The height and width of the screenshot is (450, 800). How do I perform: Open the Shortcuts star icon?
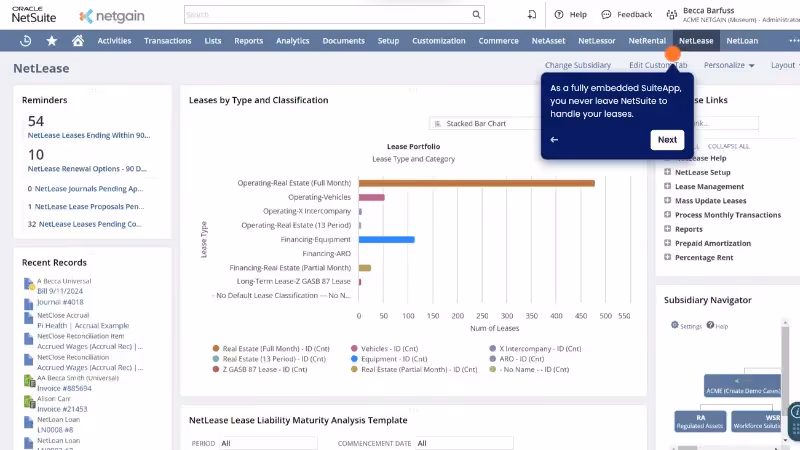click(52, 41)
